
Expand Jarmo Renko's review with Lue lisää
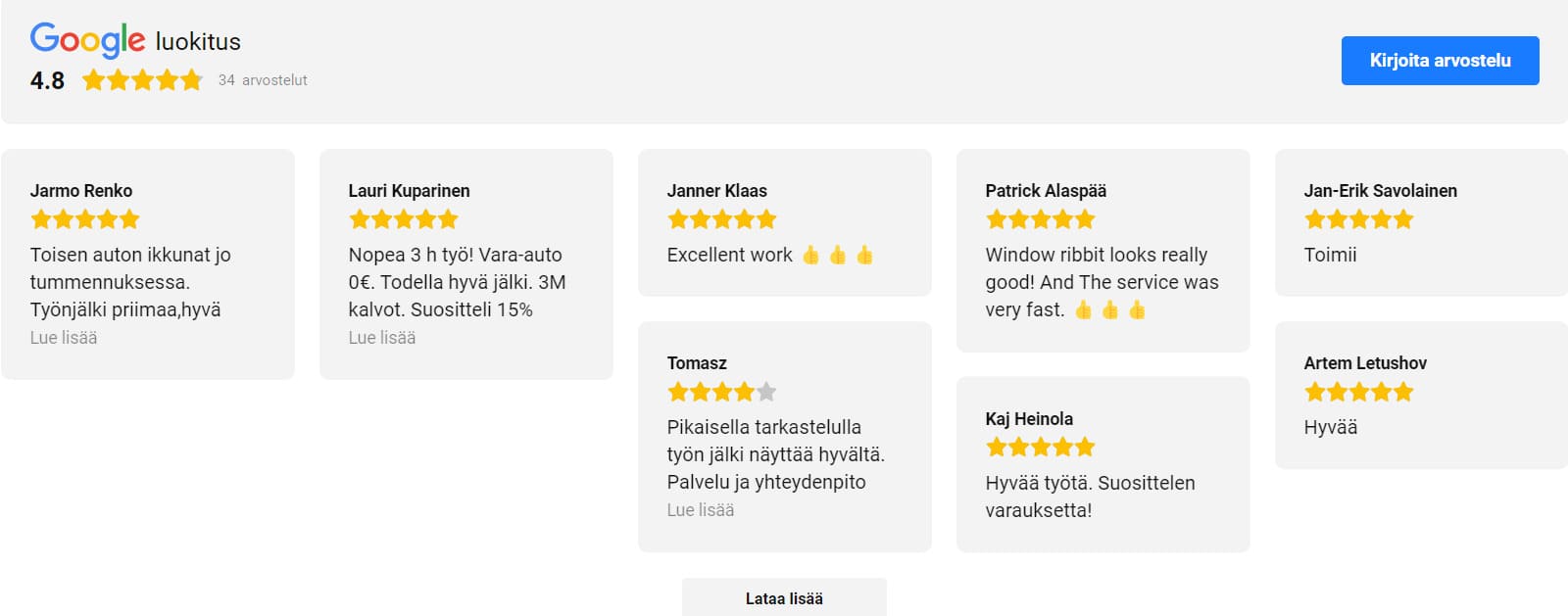[63, 337]
